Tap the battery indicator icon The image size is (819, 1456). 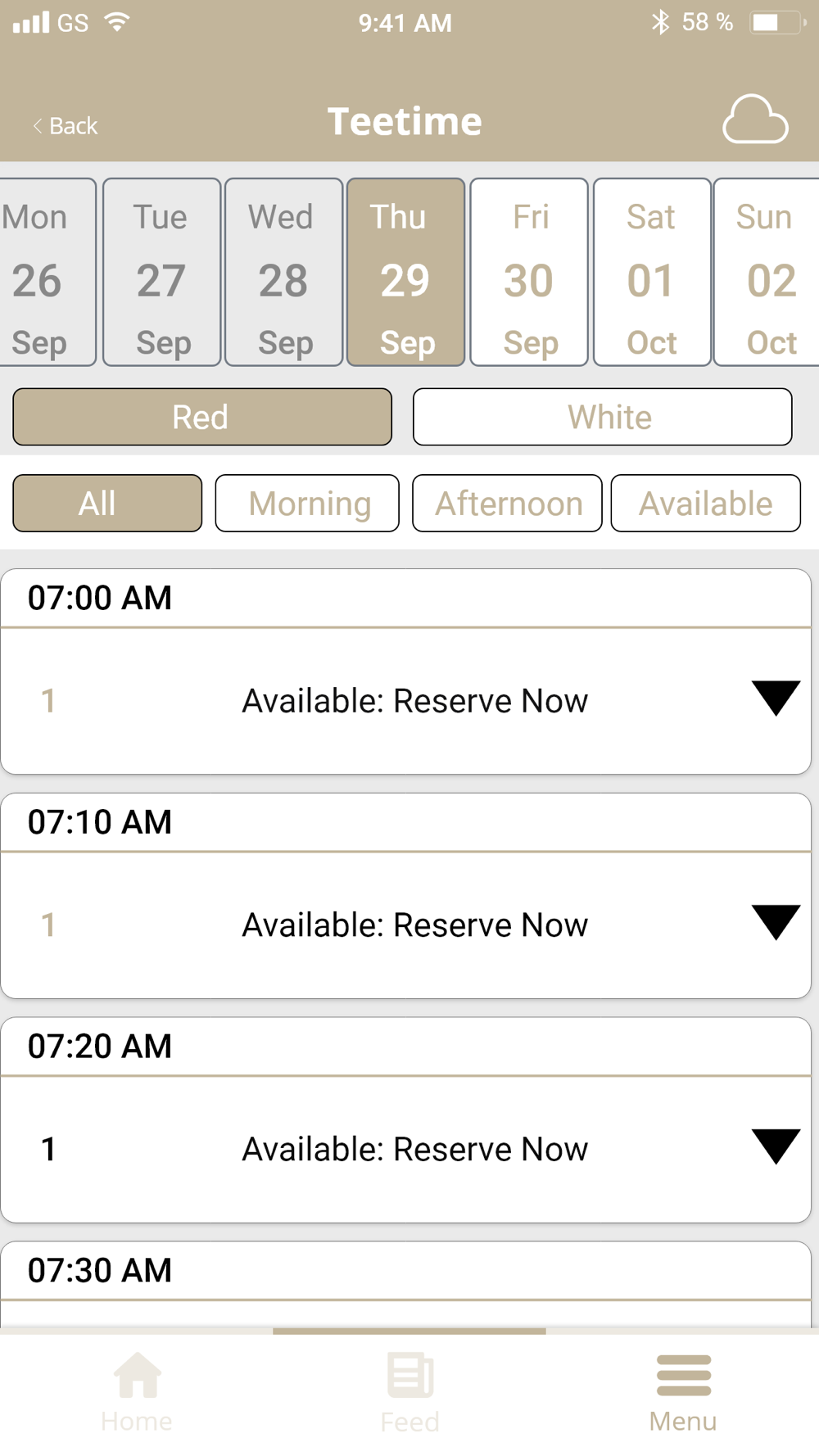(776, 22)
